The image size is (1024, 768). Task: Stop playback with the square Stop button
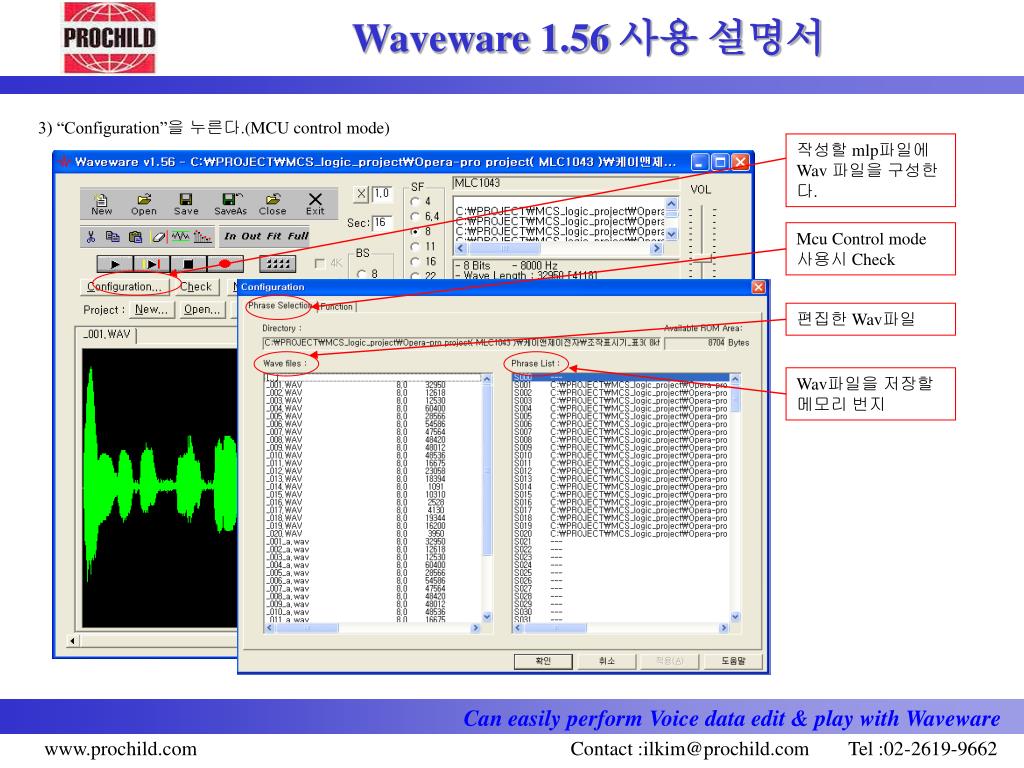point(188,264)
